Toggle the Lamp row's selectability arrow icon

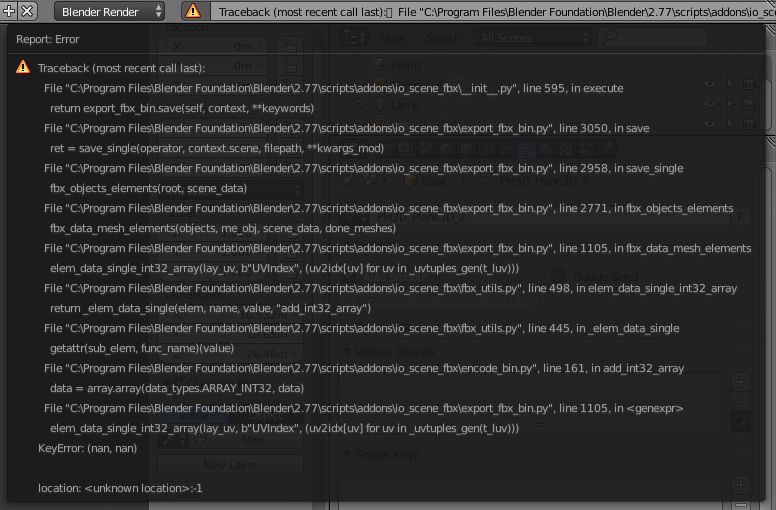730,104
